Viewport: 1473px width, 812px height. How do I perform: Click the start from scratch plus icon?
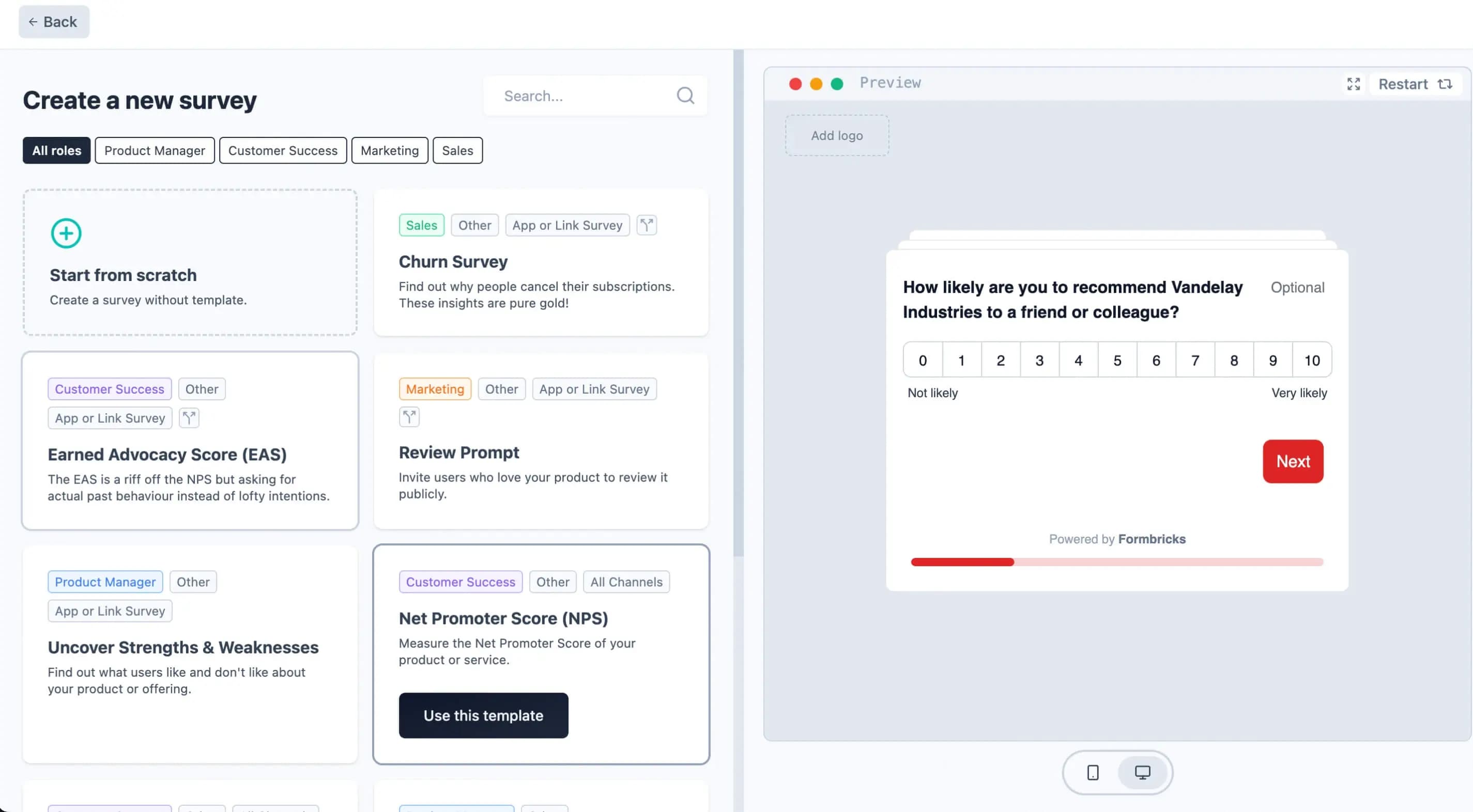(x=65, y=232)
